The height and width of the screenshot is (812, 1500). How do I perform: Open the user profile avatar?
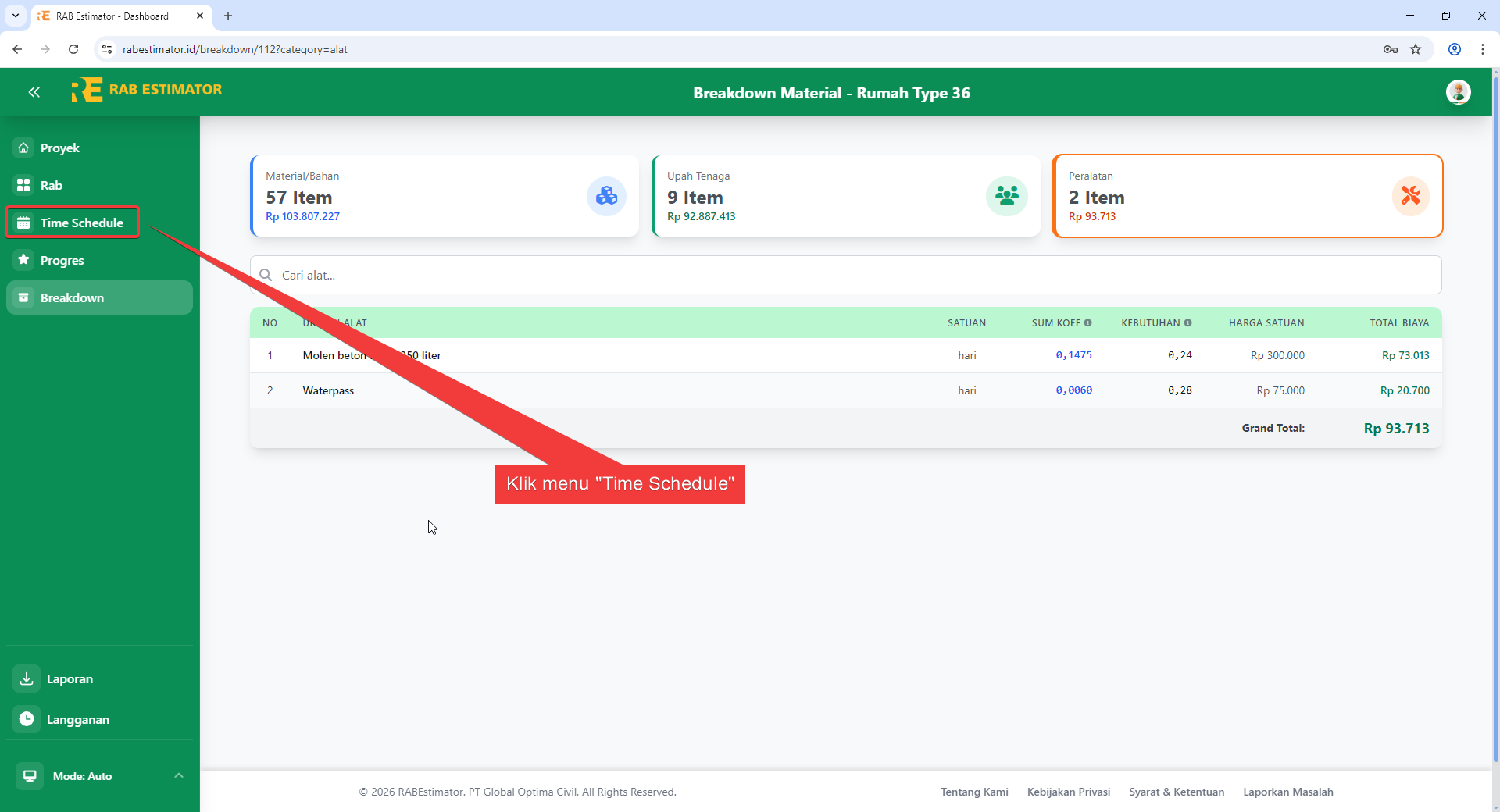point(1459,92)
